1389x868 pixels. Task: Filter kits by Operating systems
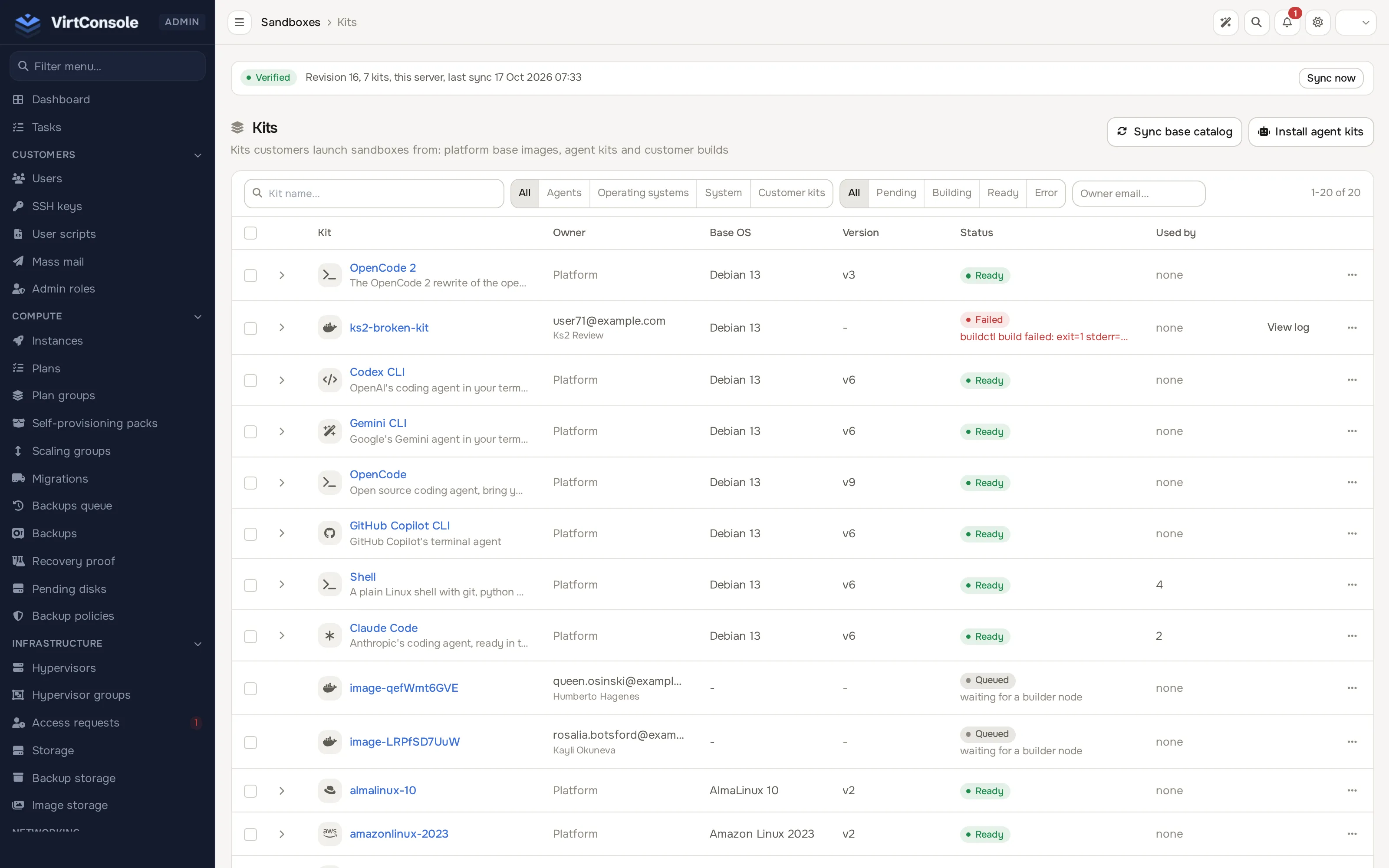[643, 193]
